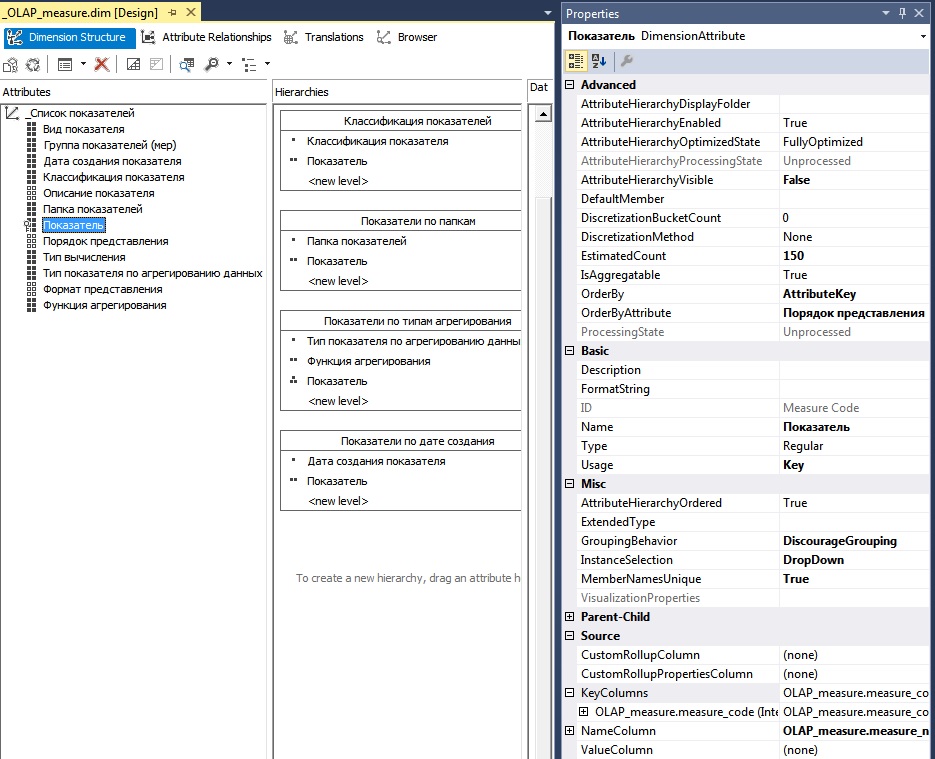Click the Add Business Intelligence toolbar icon
Image resolution: width=935 pixels, height=759 pixels.
click(x=11, y=64)
